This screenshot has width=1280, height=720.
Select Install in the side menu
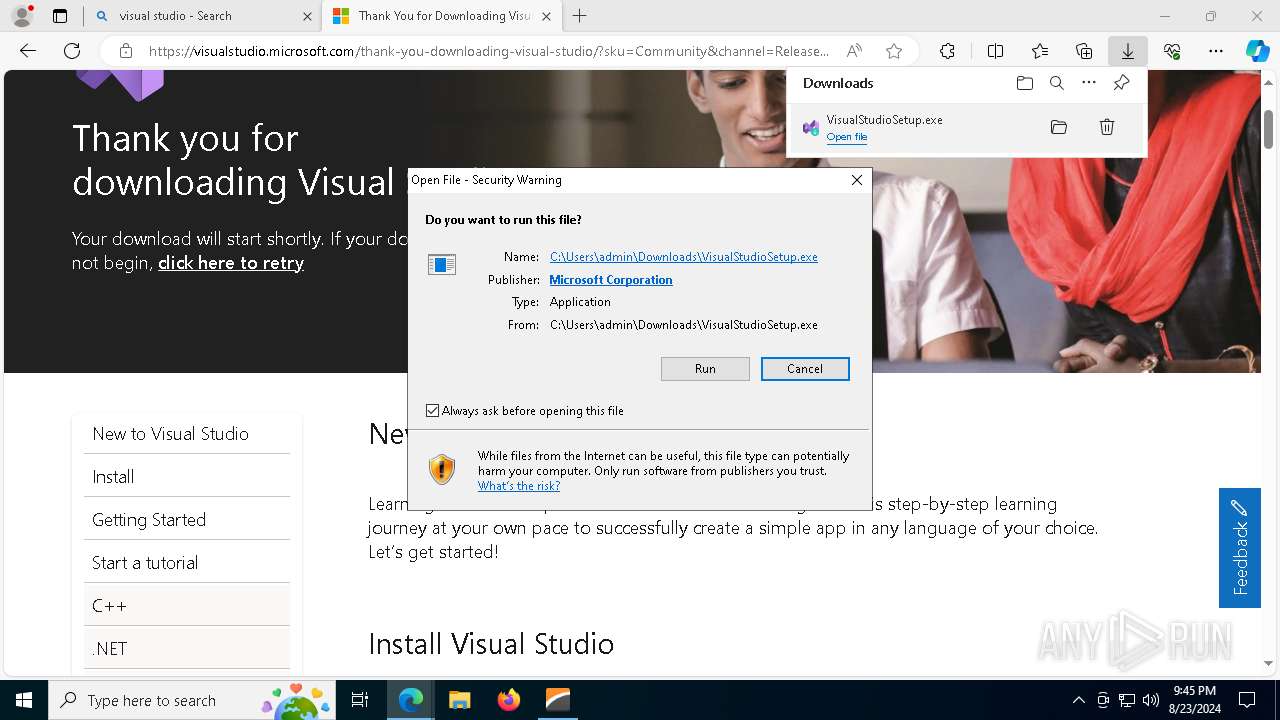coord(187,477)
